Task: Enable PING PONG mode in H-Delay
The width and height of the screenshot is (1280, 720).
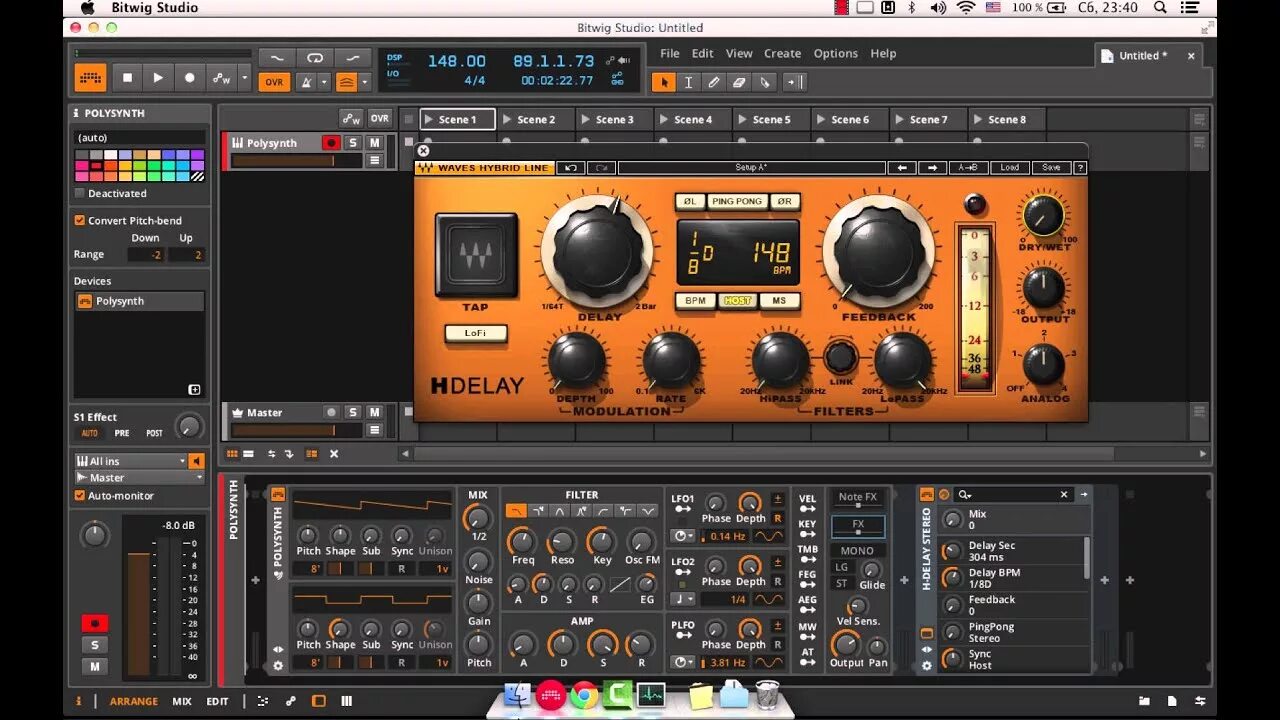Action: 737,201
